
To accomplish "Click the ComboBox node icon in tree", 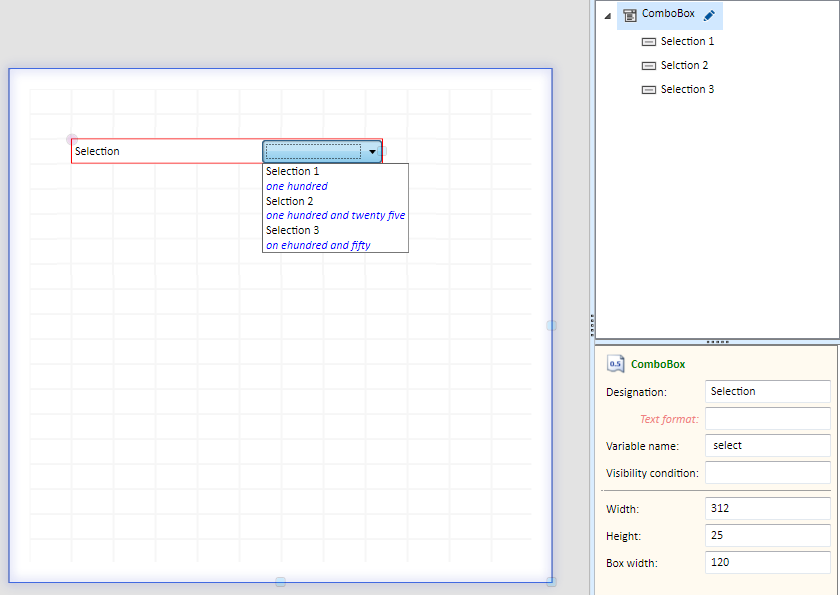I will (630, 15).
